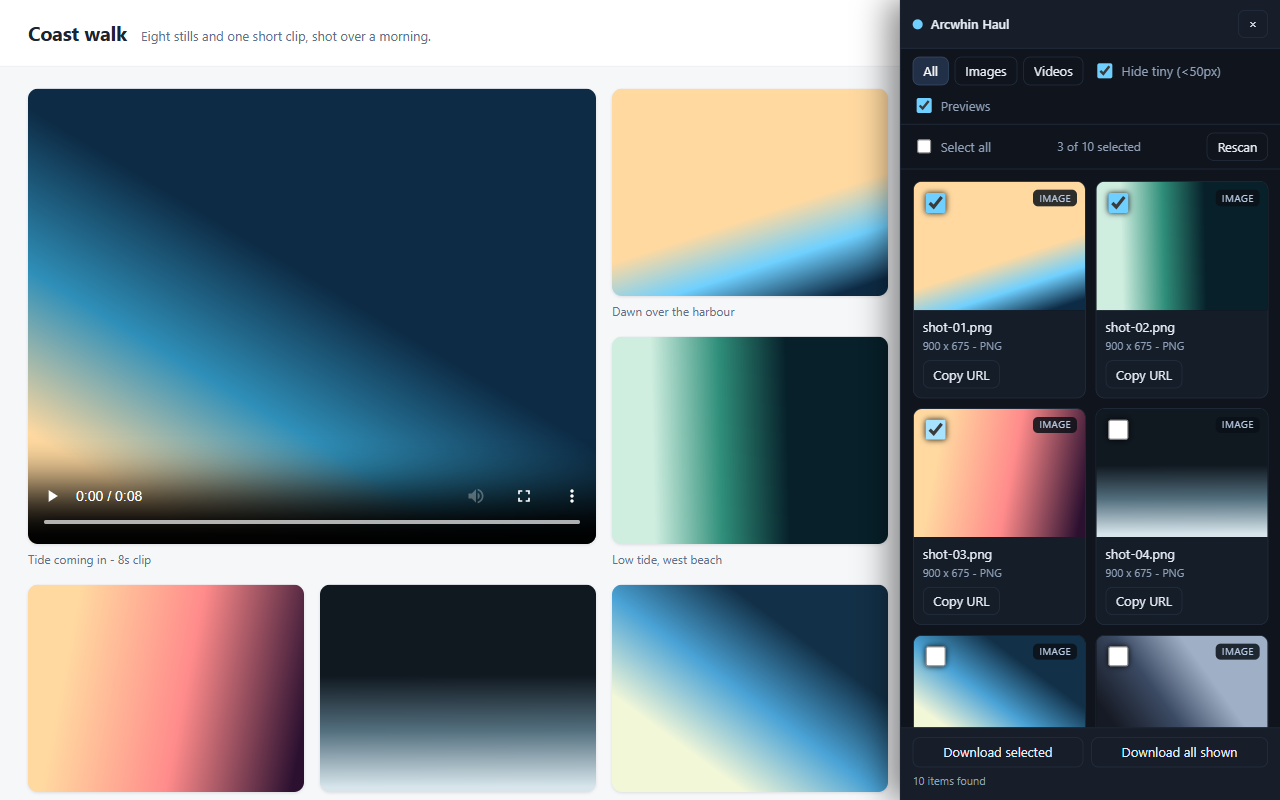Switch to the Videos filter tab

point(1053,71)
